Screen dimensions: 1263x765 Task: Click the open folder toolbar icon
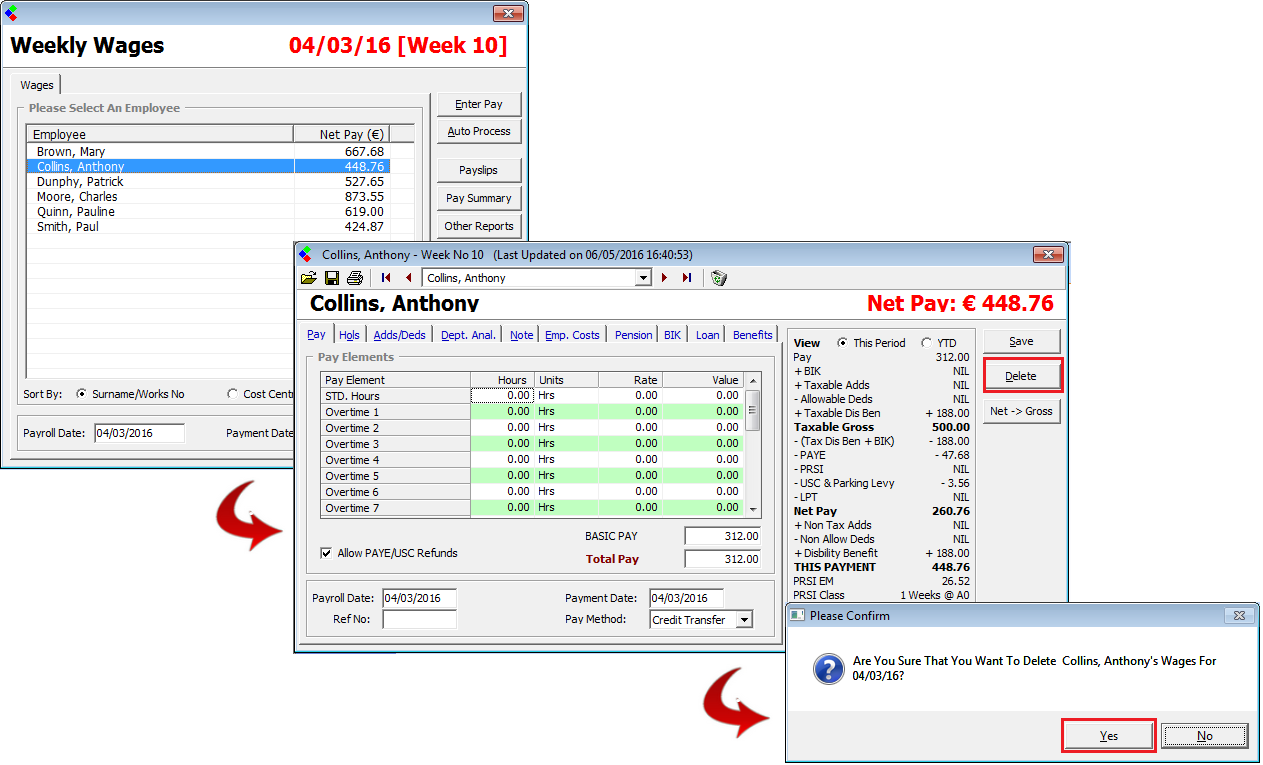click(308, 278)
